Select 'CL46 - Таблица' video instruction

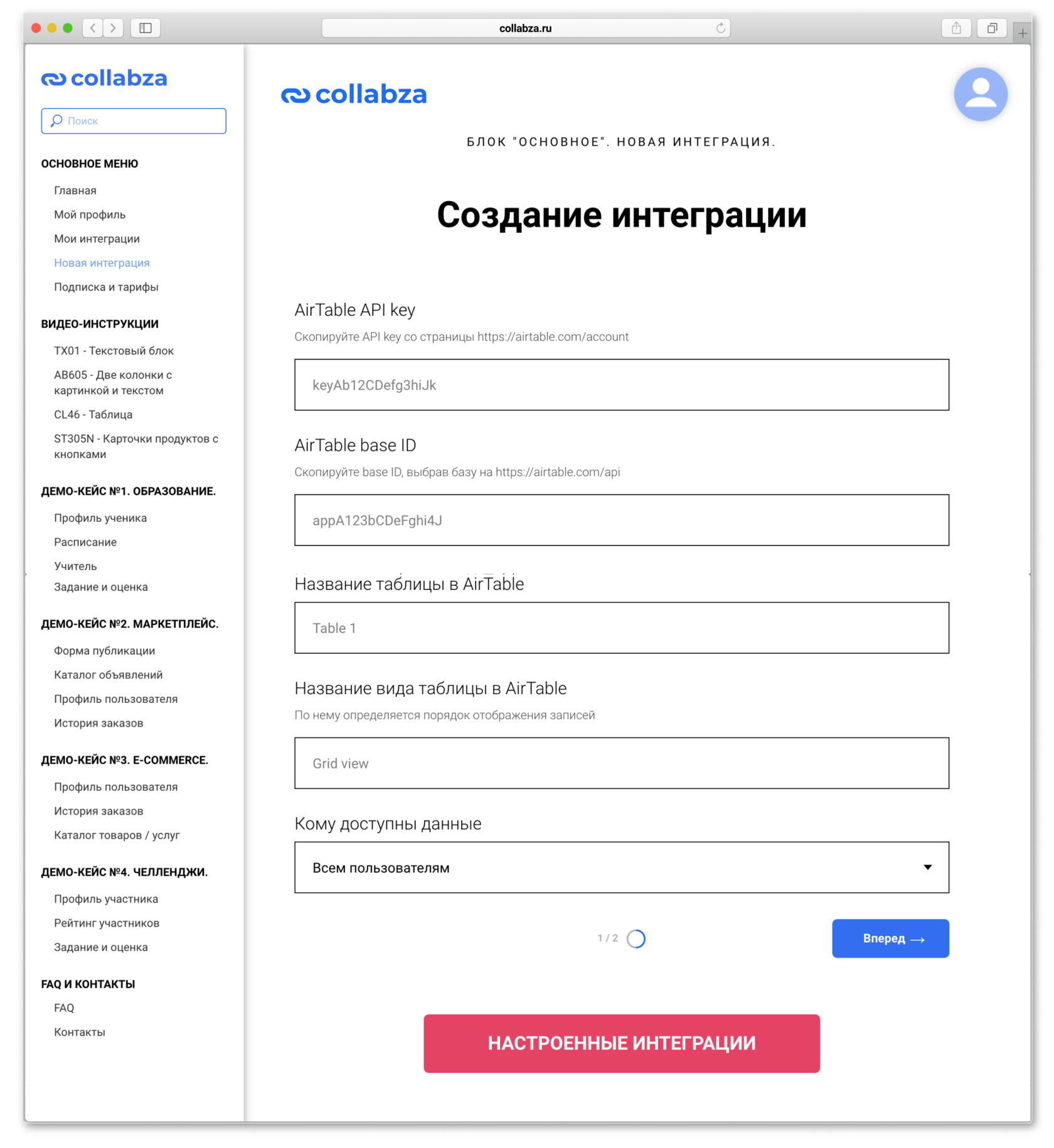tap(93, 414)
